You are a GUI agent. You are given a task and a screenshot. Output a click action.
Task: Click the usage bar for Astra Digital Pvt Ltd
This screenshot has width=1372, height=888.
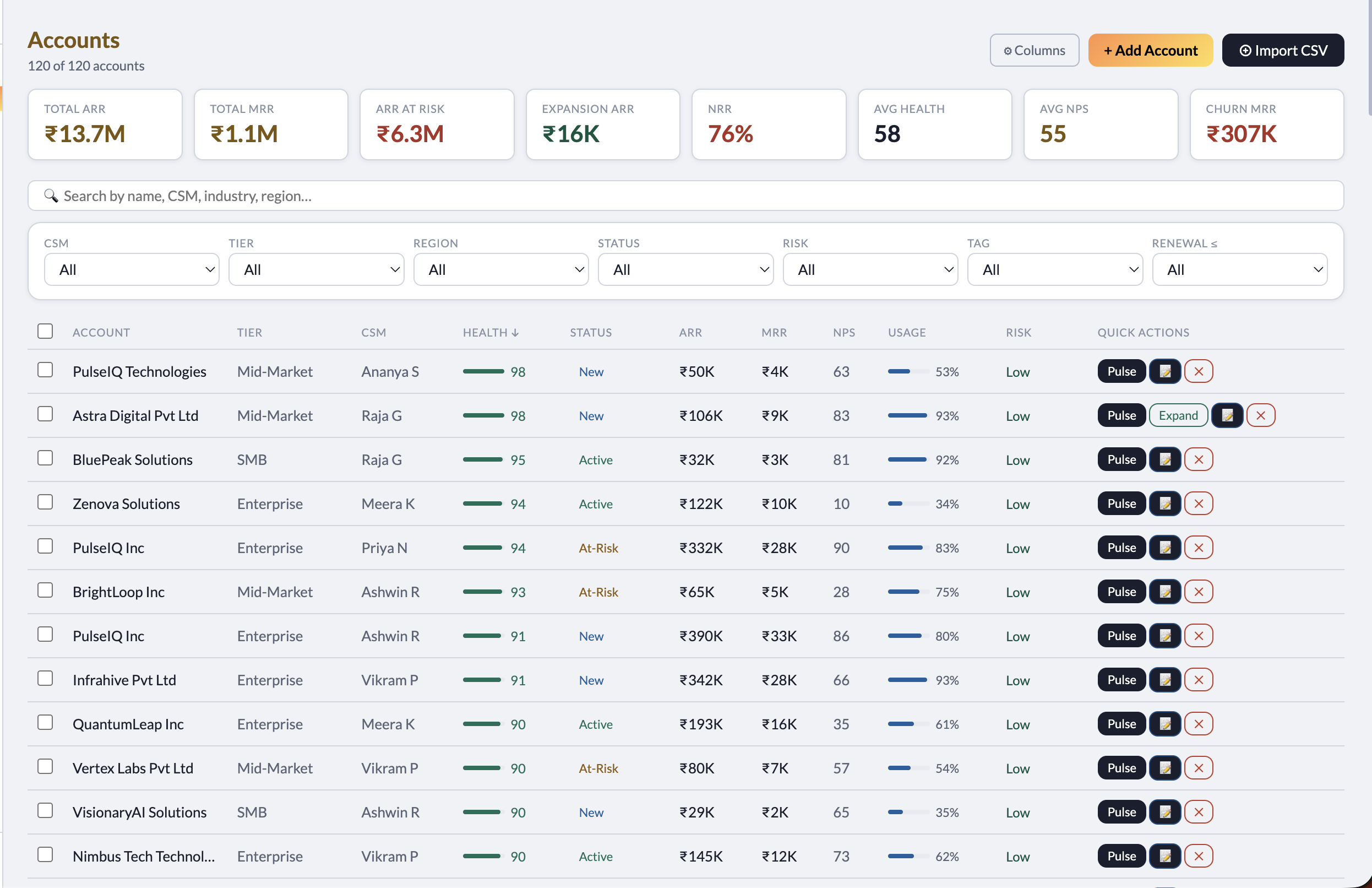coord(908,415)
